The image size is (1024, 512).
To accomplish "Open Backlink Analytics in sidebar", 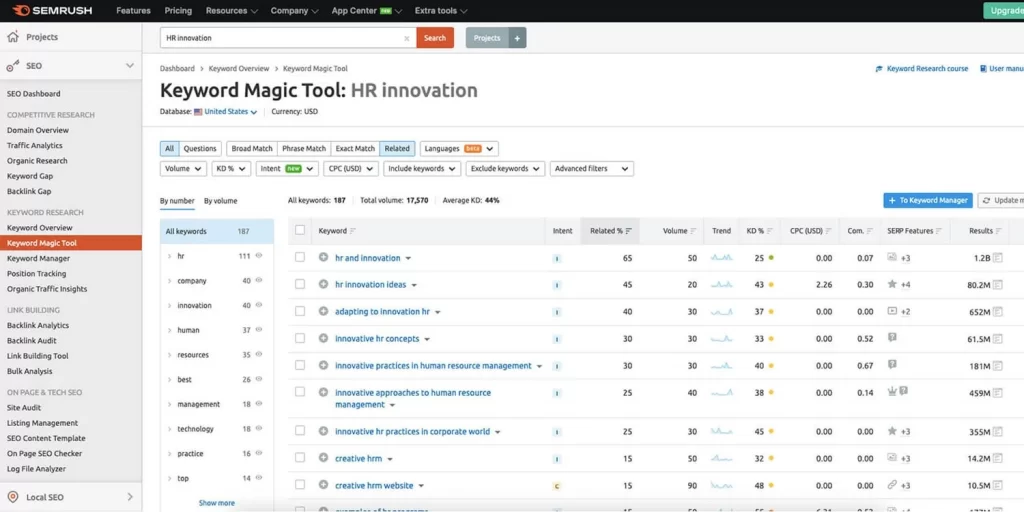I will tap(38, 325).
